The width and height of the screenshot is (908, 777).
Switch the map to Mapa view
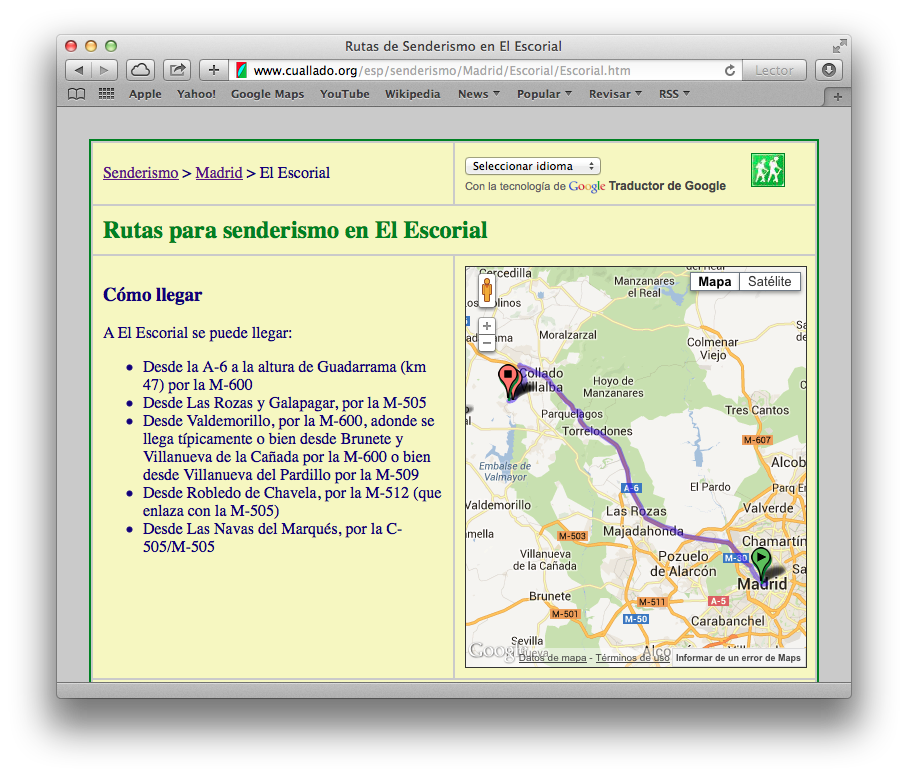(x=715, y=282)
